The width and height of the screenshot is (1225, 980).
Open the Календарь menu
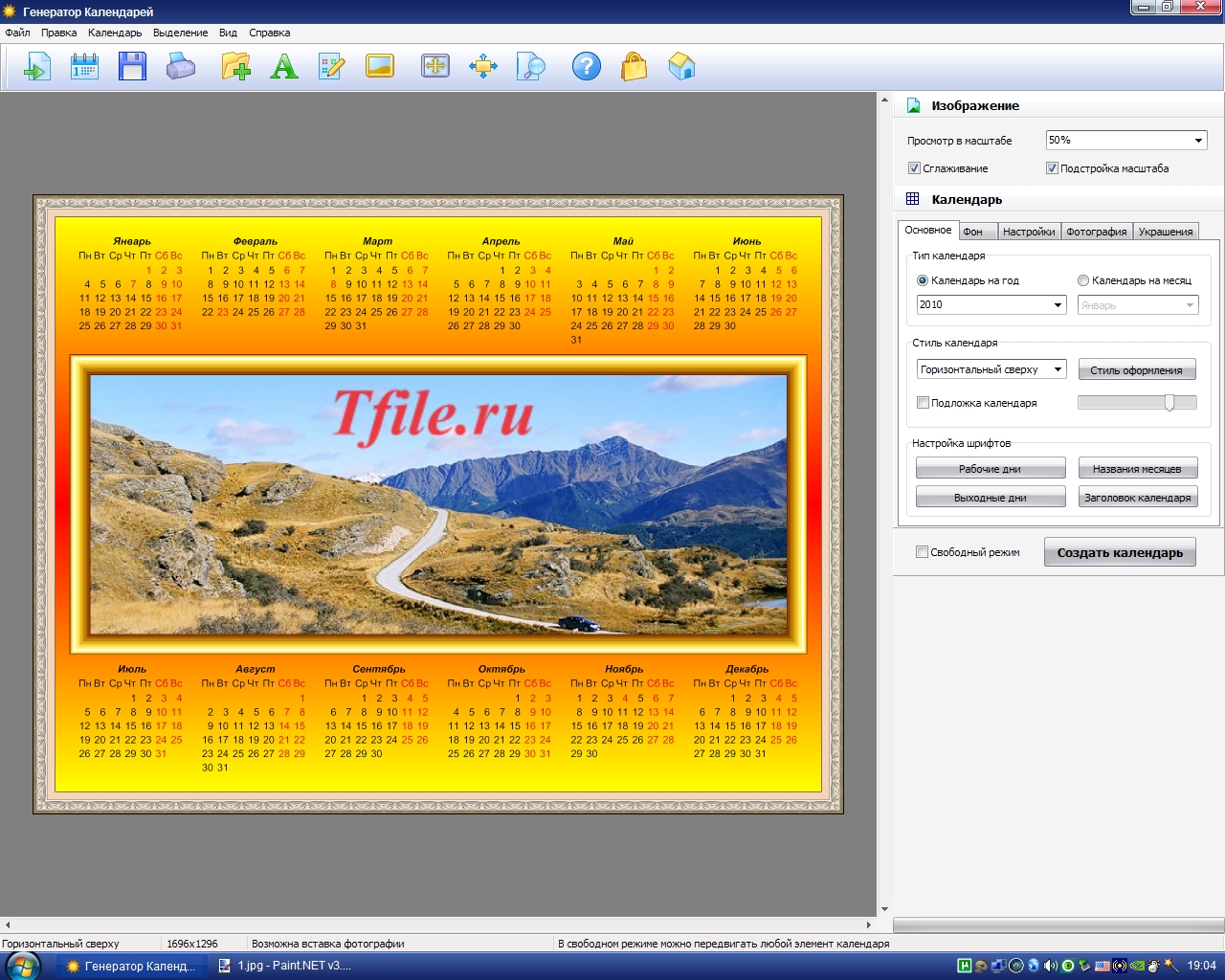click(x=115, y=33)
